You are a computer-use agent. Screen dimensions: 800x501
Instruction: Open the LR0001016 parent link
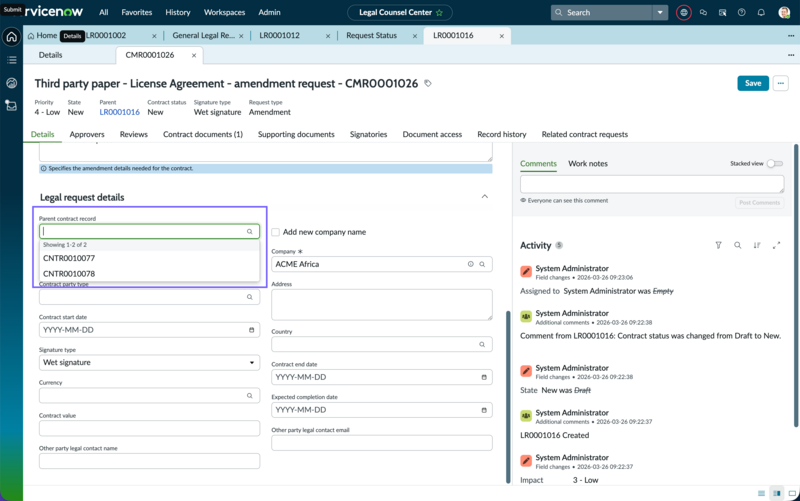point(119,112)
